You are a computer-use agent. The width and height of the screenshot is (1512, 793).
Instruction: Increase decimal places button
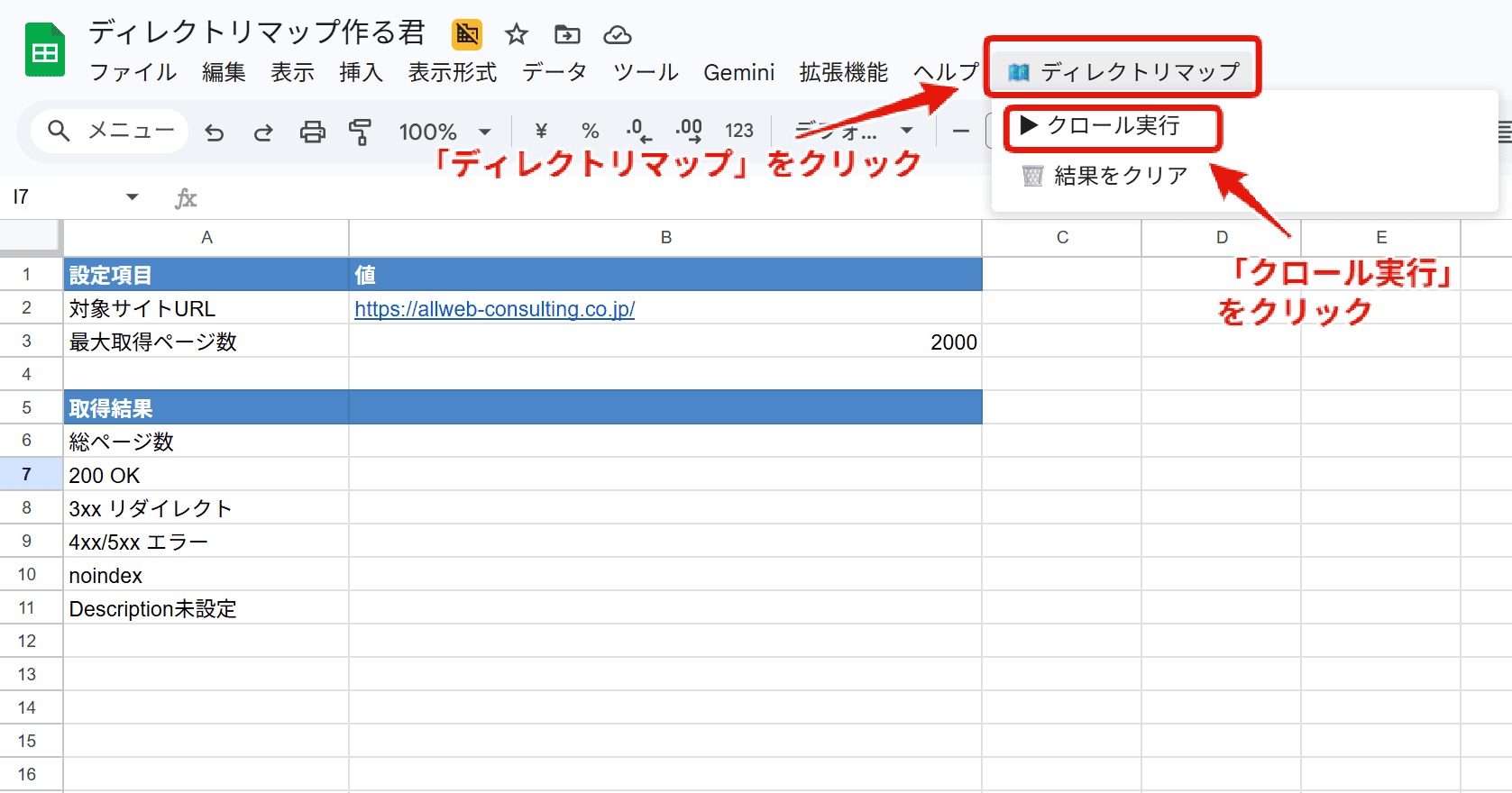pyautogui.click(x=689, y=132)
